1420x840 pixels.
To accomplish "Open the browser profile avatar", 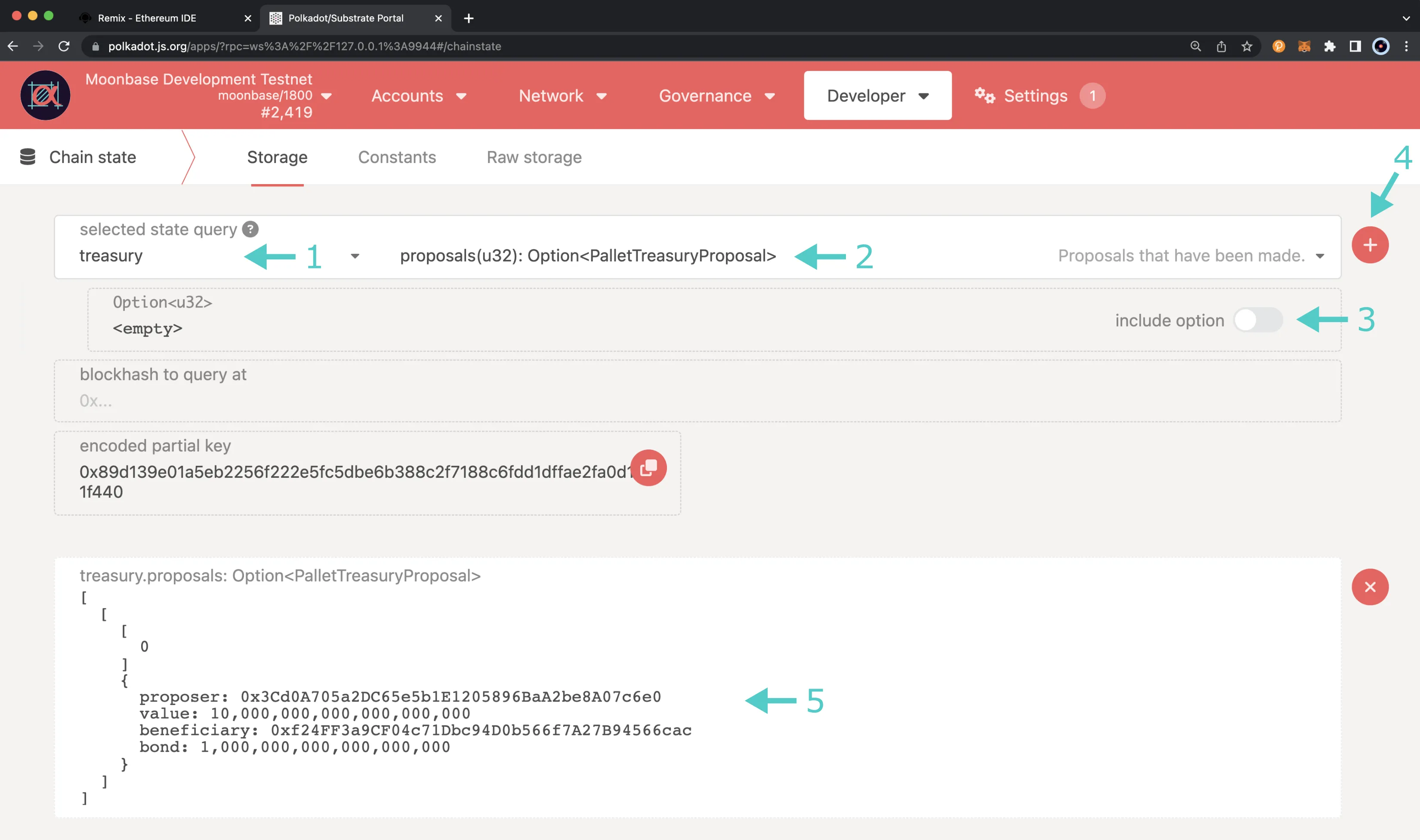I will 1381,46.
